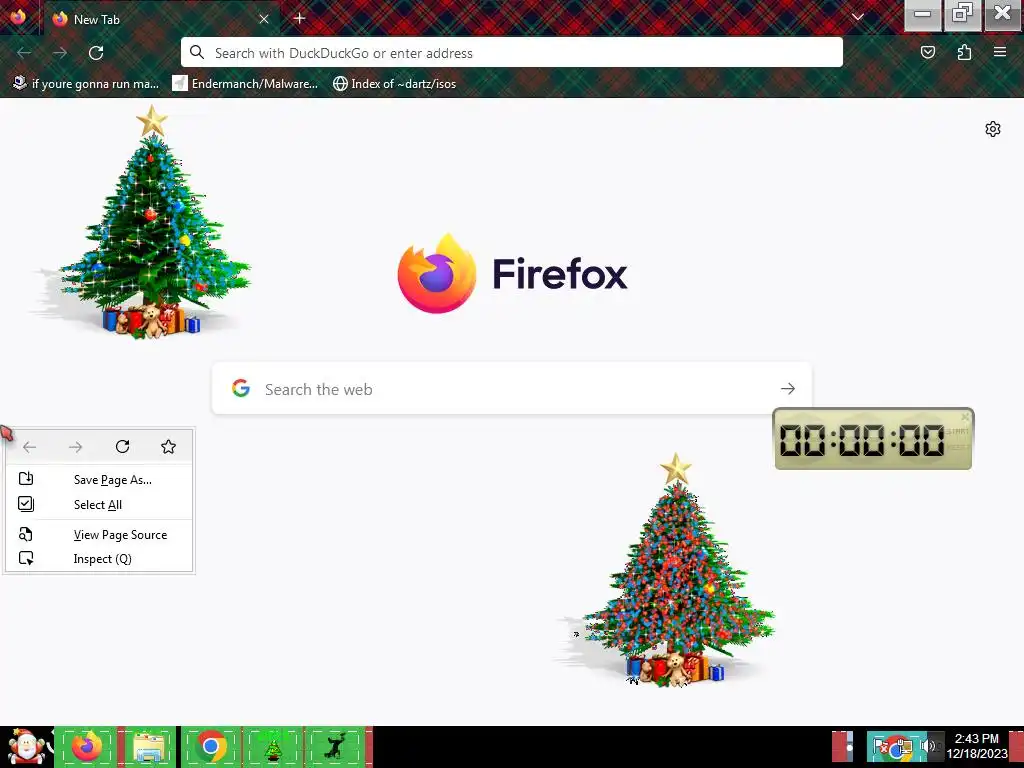Click the browser Back arrow in the toolbar

(x=24, y=53)
